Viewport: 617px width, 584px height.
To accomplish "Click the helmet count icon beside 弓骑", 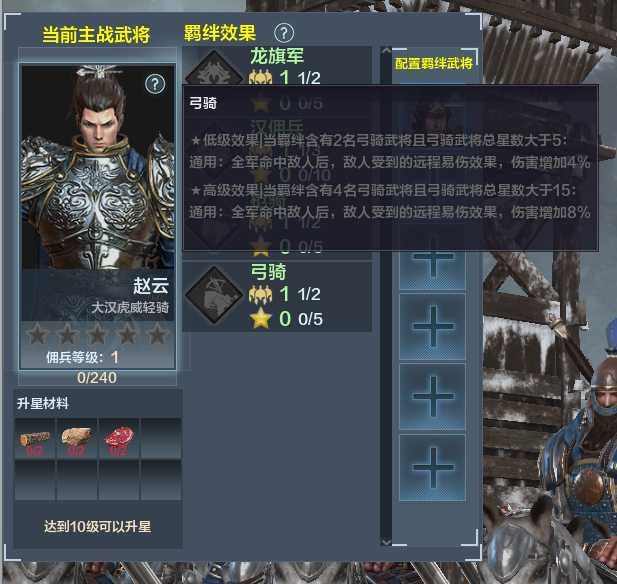I will click(260, 294).
